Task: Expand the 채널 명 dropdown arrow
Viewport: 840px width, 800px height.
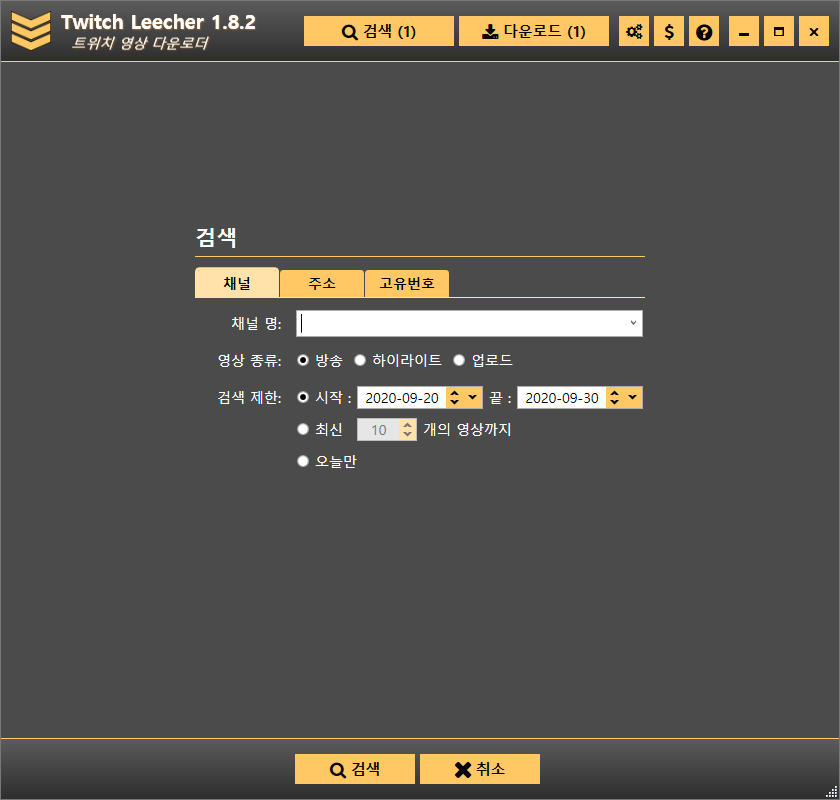Action: click(x=633, y=323)
